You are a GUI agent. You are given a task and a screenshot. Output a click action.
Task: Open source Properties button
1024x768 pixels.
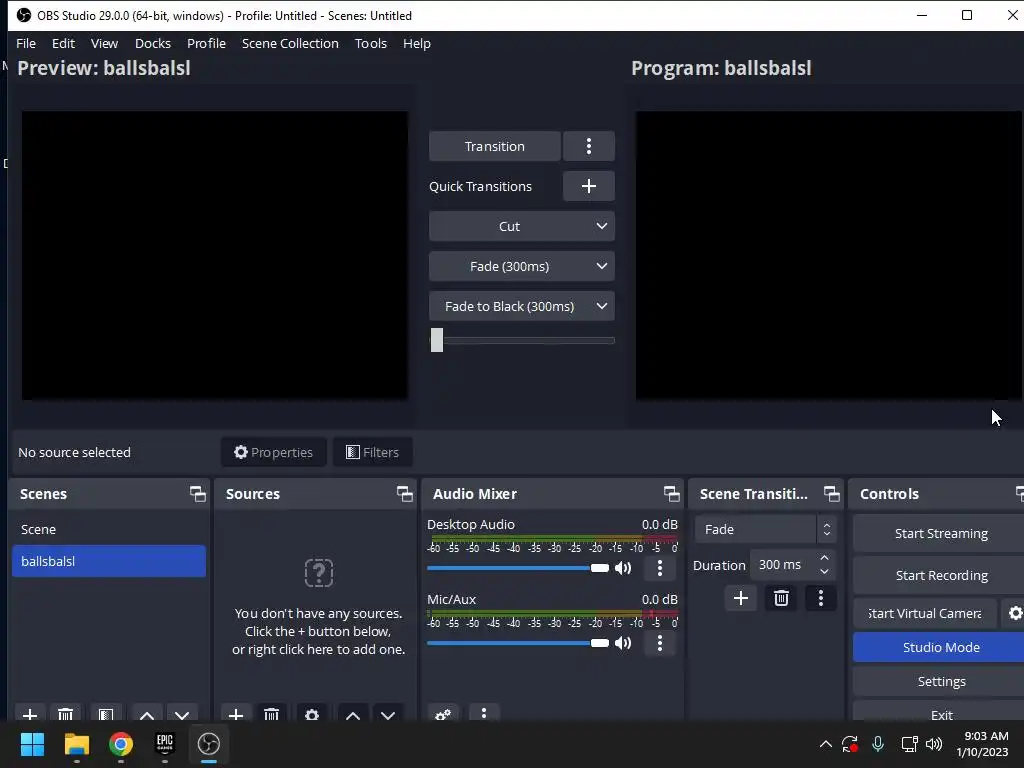click(274, 452)
